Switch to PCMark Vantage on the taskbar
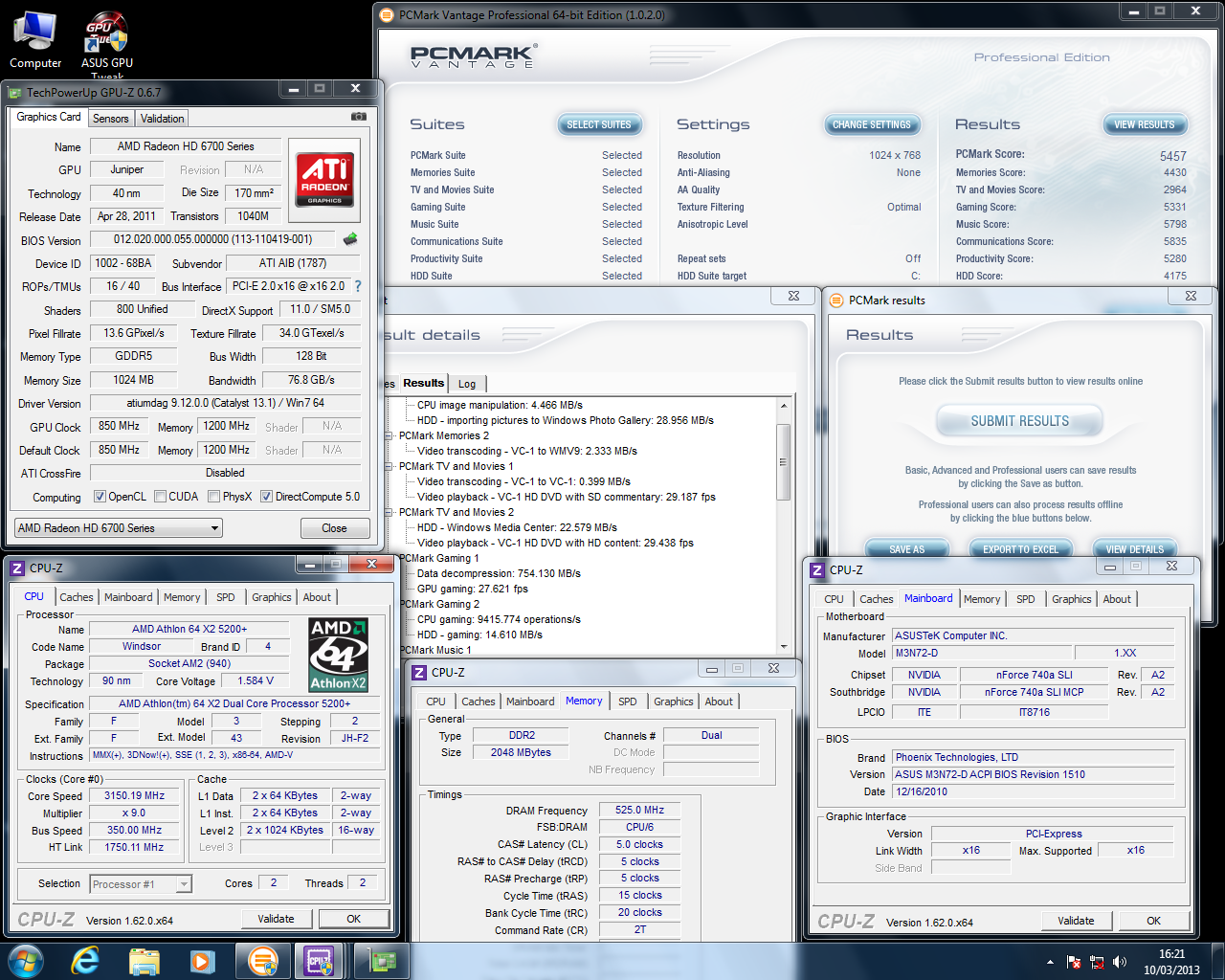Viewport: 1225px width, 980px height. (262, 961)
